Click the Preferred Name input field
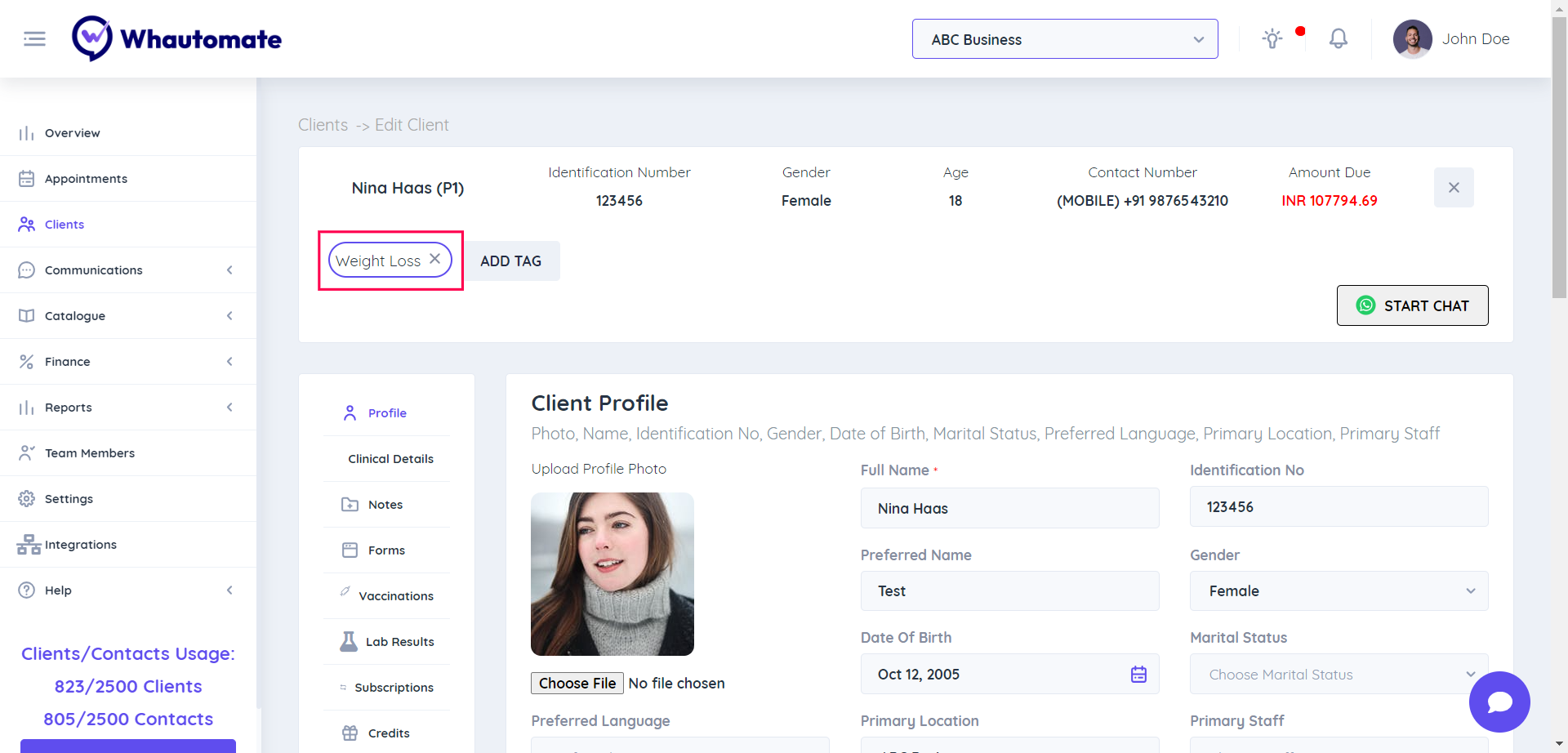 [x=1009, y=591]
